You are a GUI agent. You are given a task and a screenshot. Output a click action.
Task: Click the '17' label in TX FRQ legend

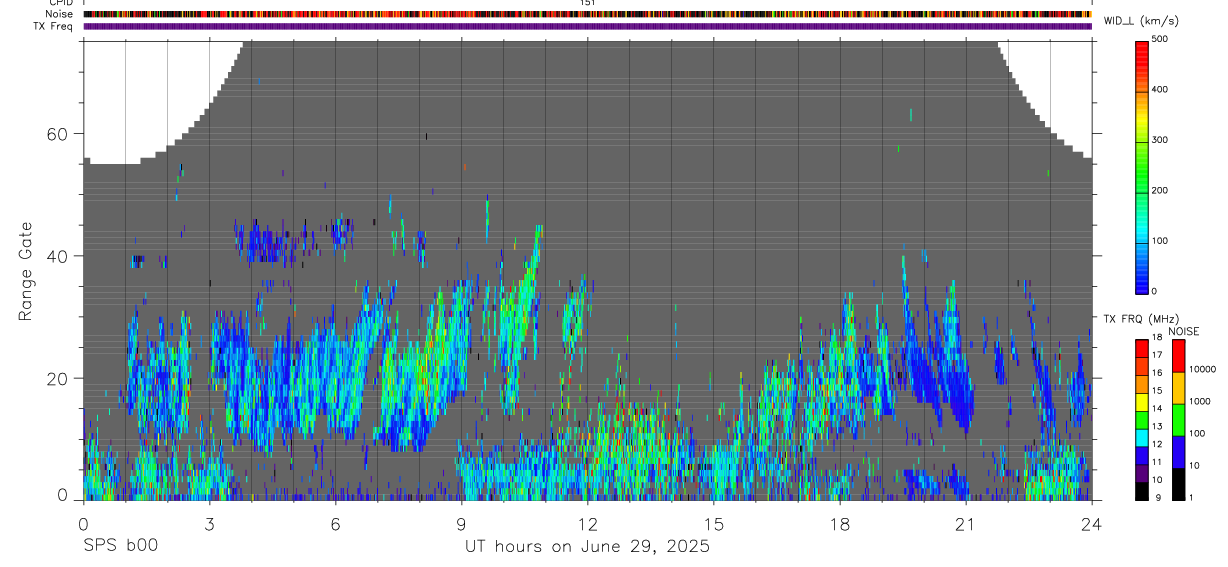click(1157, 355)
